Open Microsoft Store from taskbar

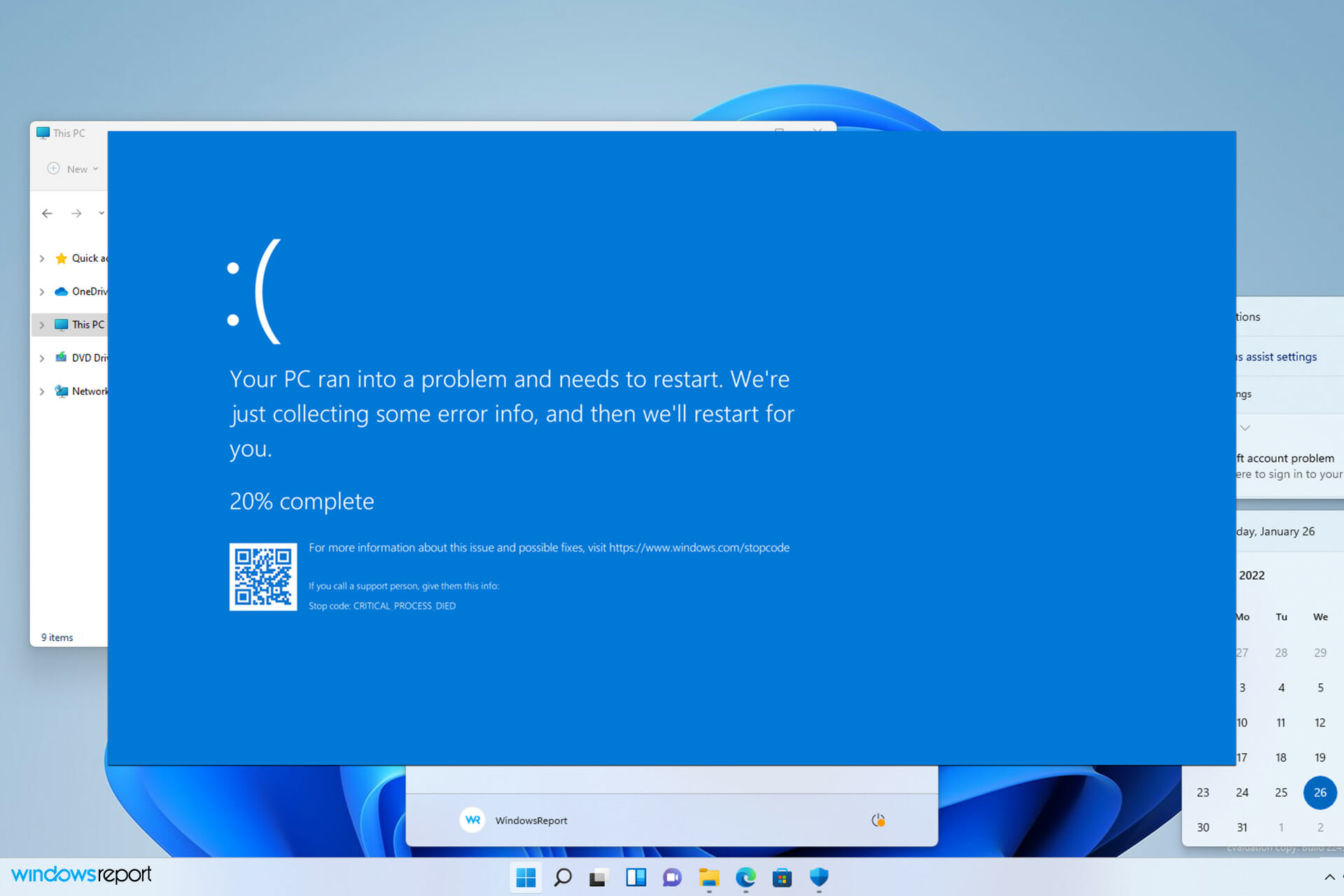tap(782, 877)
